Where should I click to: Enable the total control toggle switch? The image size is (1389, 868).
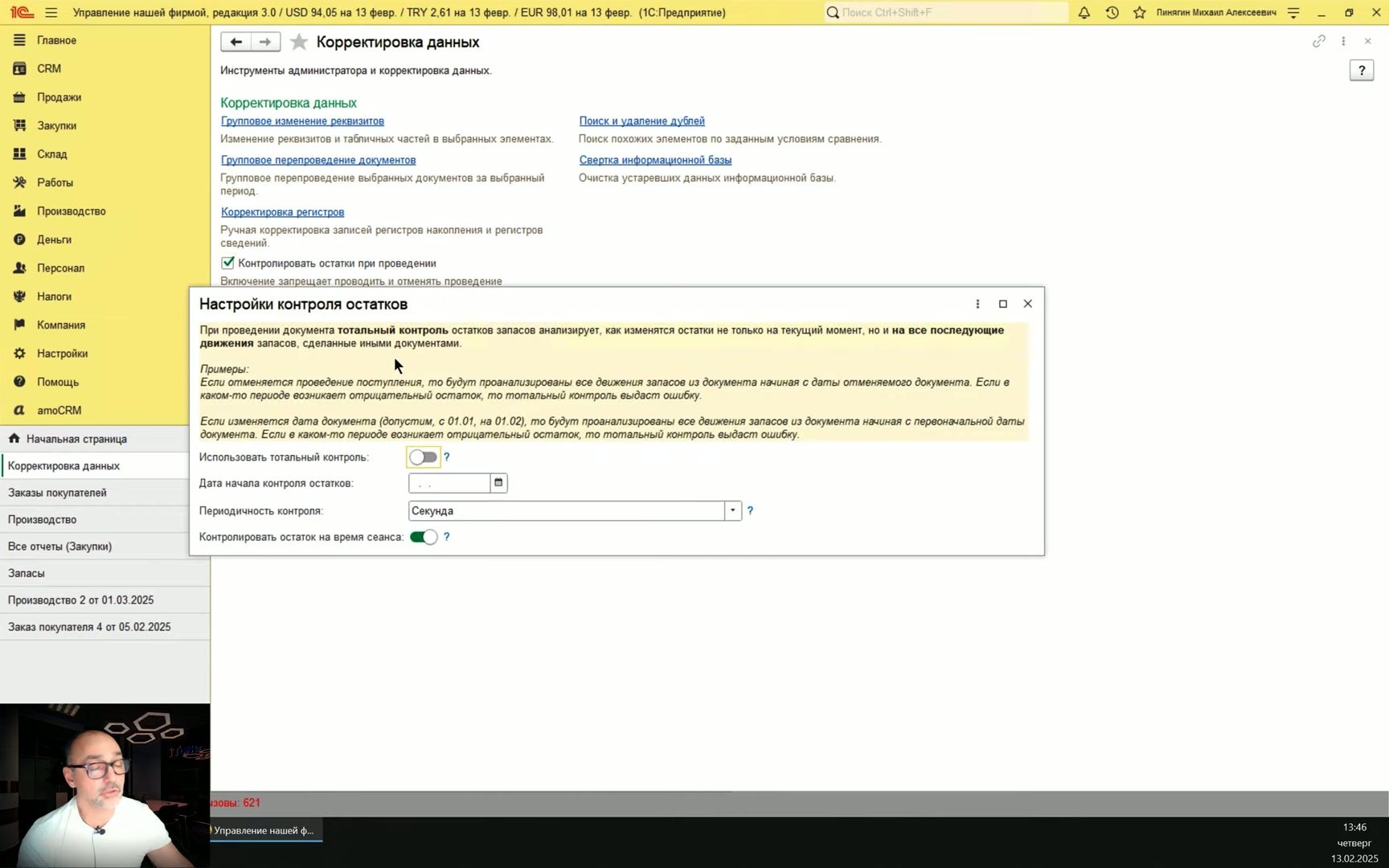coord(423,457)
